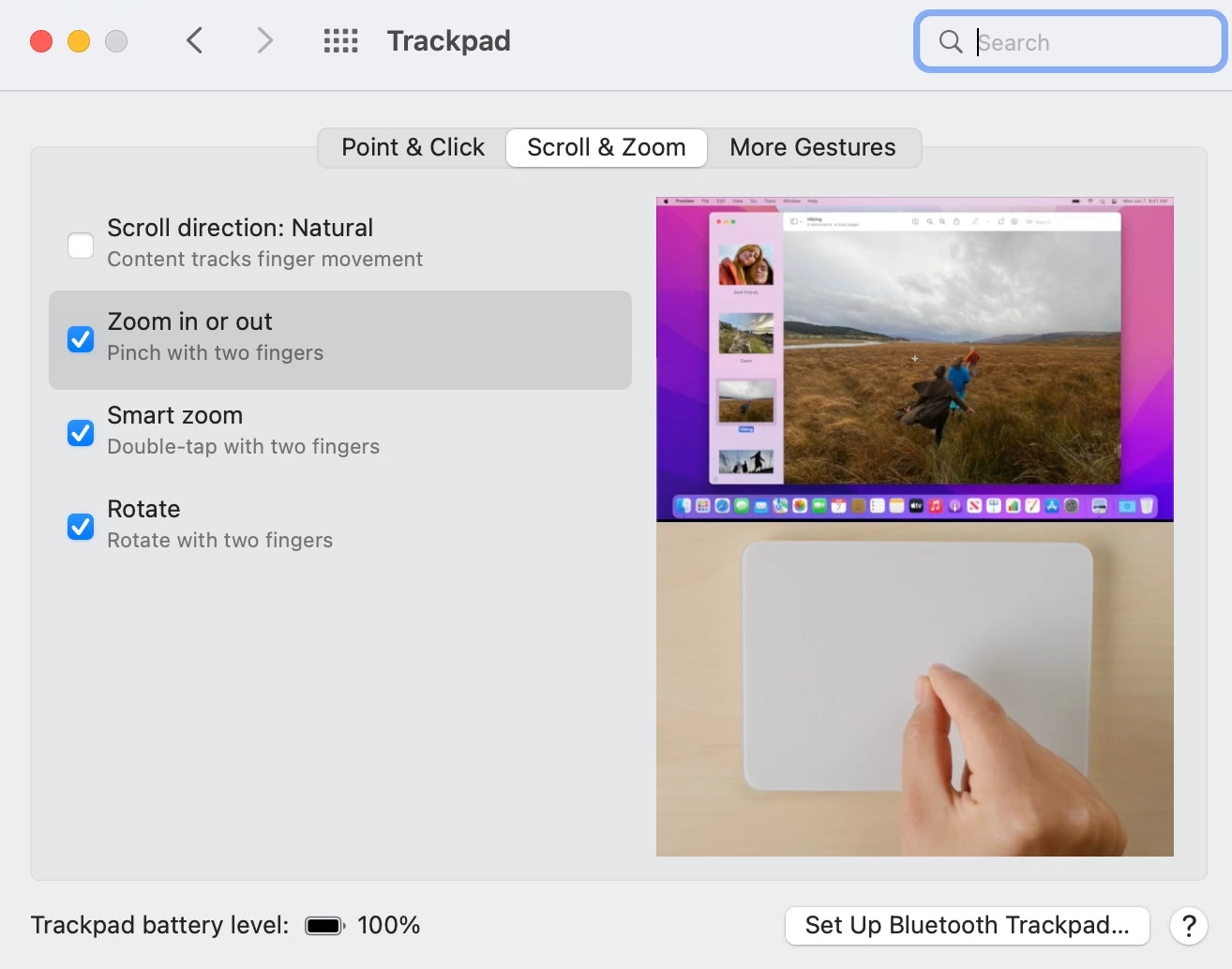1232x969 pixels.
Task: Click the gesture preview video
Action: 915,527
